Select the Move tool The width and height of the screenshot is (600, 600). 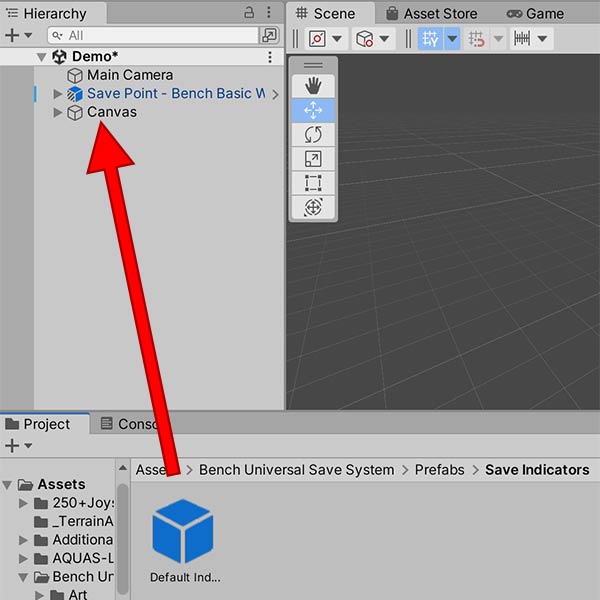click(x=313, y=110)
